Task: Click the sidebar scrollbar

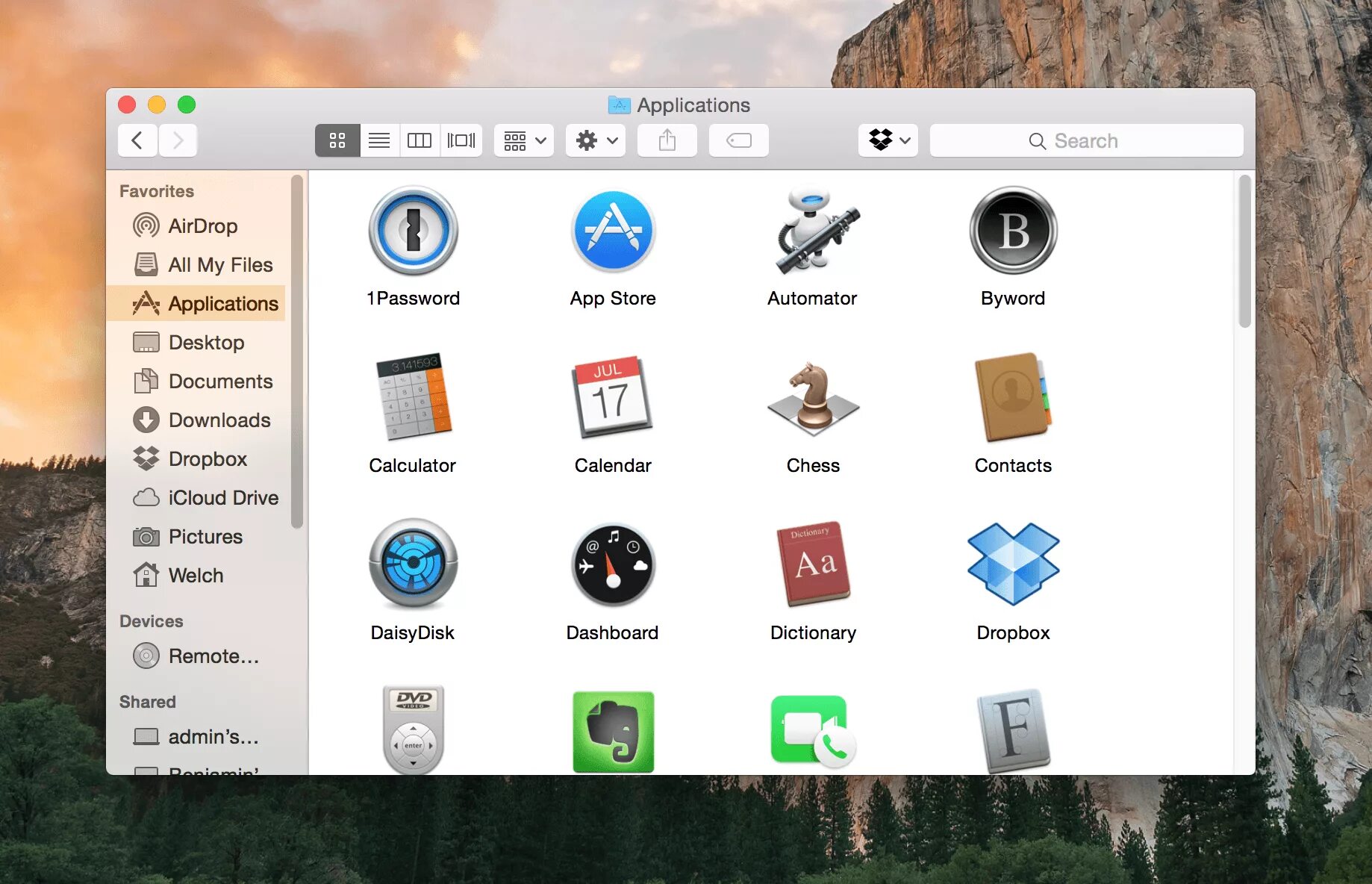Action: 297,351
